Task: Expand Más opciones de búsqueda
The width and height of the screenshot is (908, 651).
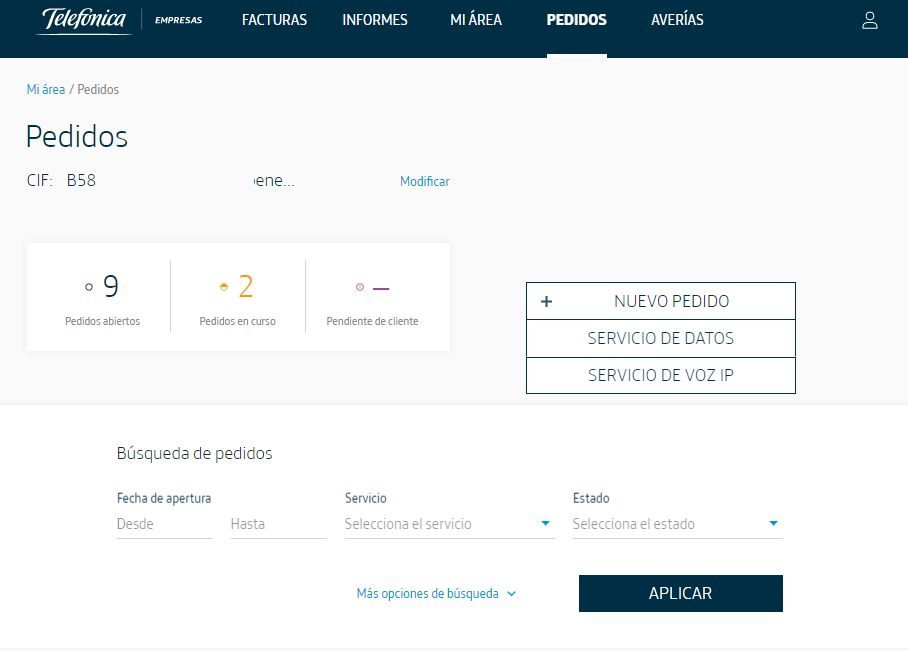Action: 435,593
